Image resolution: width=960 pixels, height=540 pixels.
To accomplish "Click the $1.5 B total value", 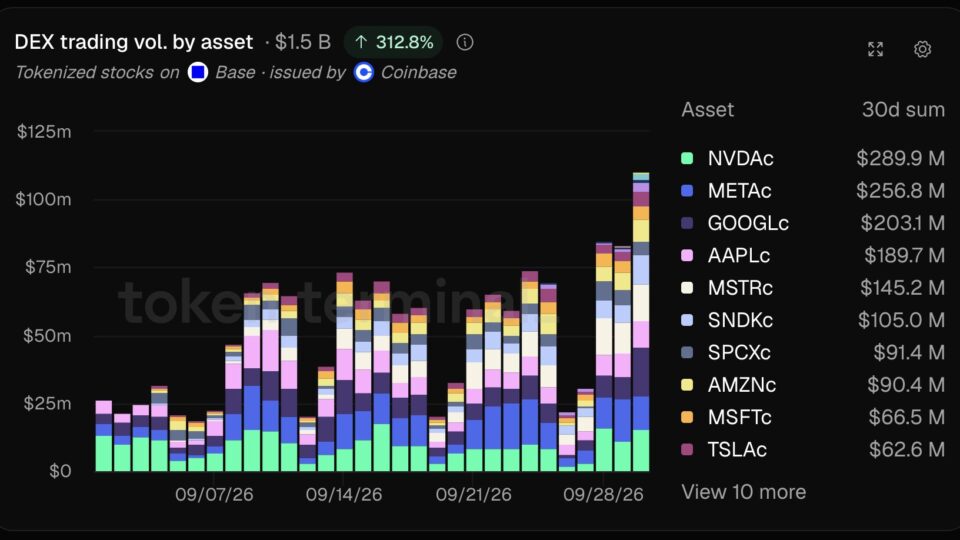I will (x=302, y=42).
